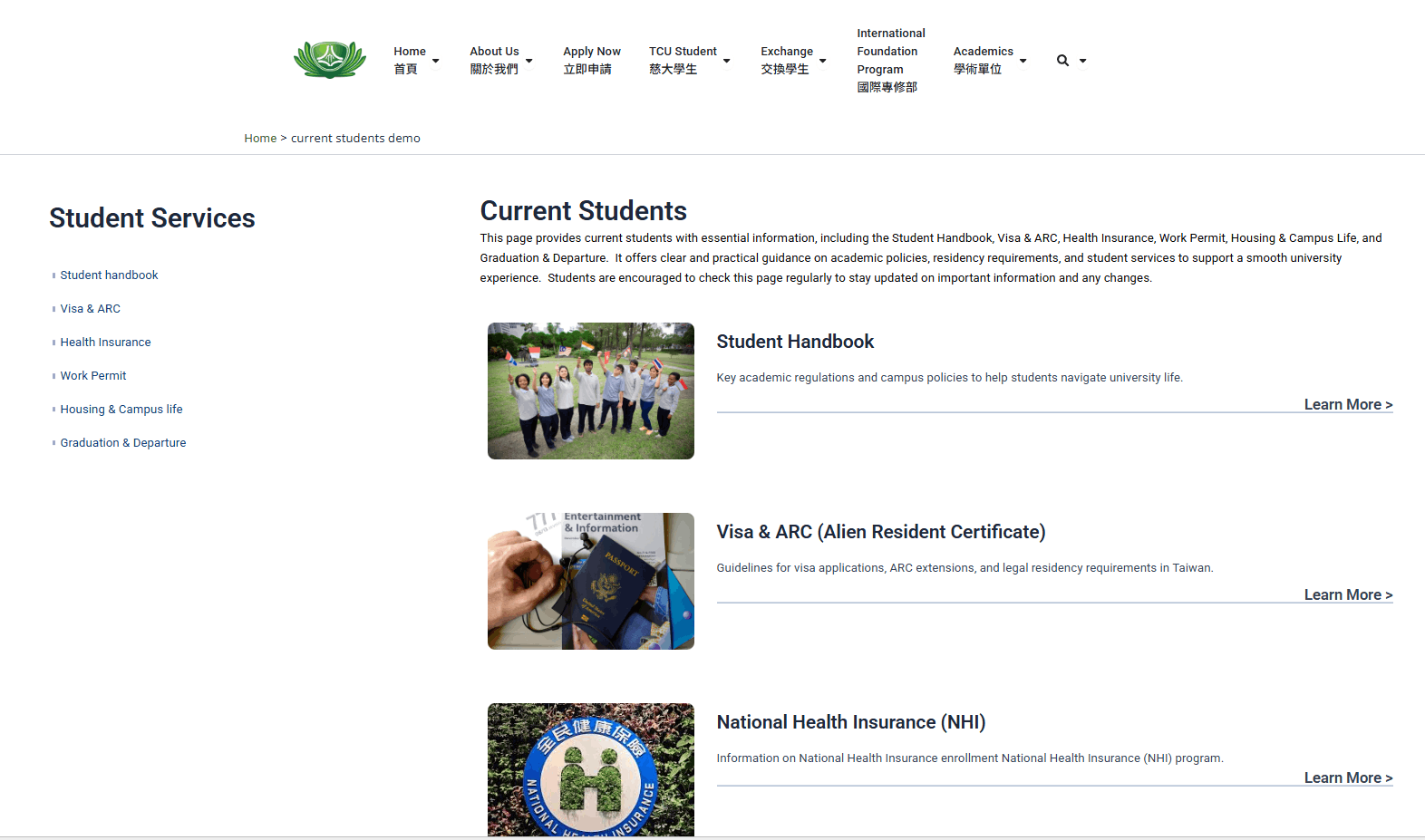Open Health Insurance sidebar link
Viewport: 1425px width, 840px height.
[x=106, y=342]
